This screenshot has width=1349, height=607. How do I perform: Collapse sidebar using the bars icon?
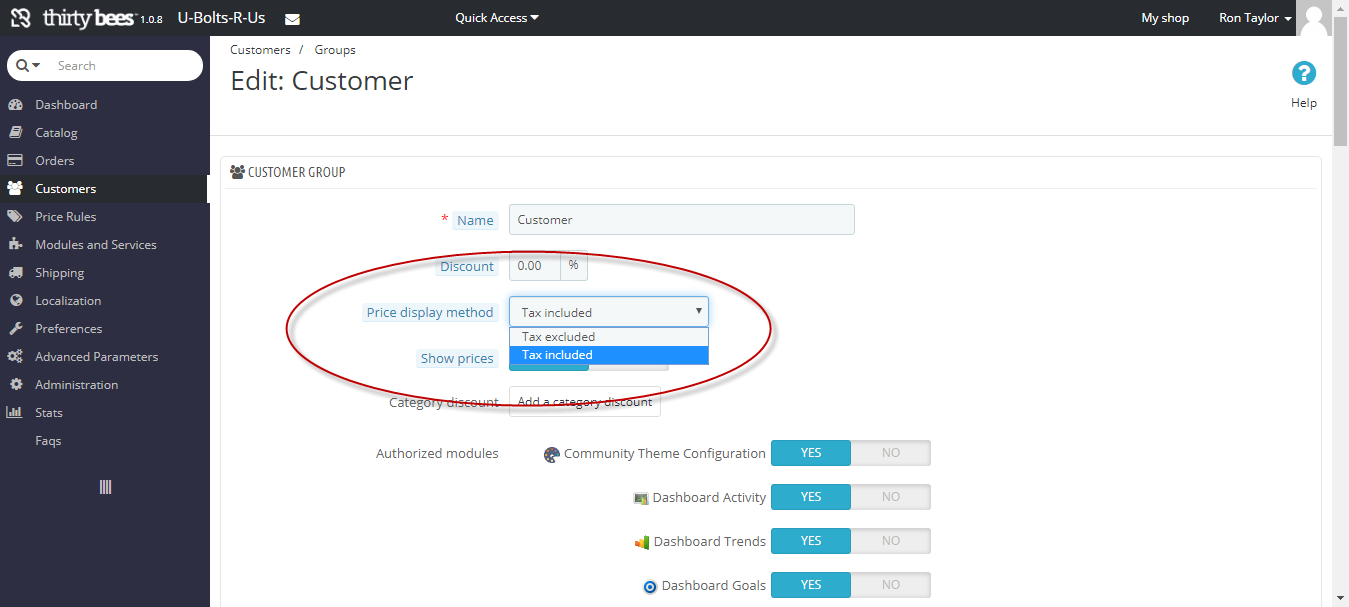[x=105, y=487]
